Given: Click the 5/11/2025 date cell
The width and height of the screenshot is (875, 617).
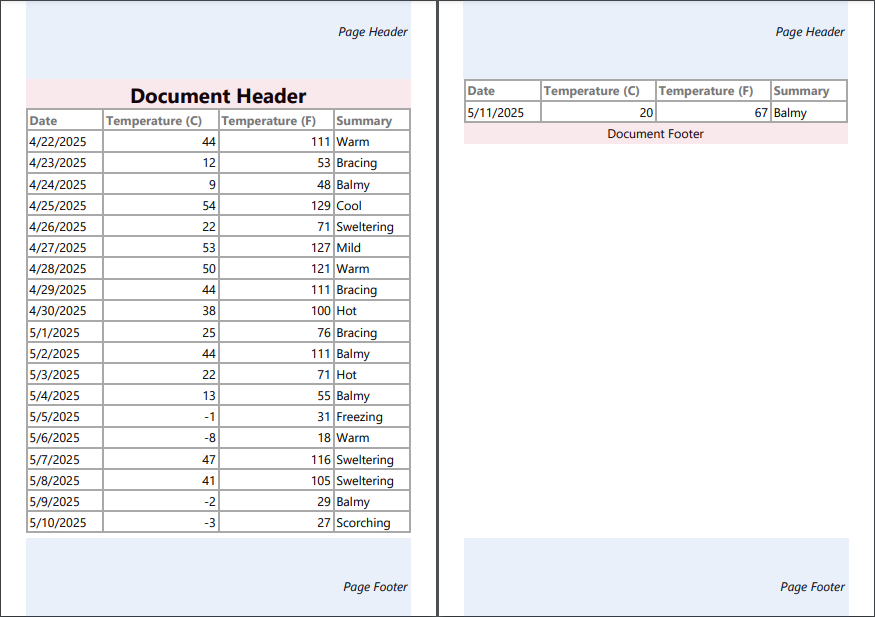Looking at the screenshot, I should click(x=497, y=113).
